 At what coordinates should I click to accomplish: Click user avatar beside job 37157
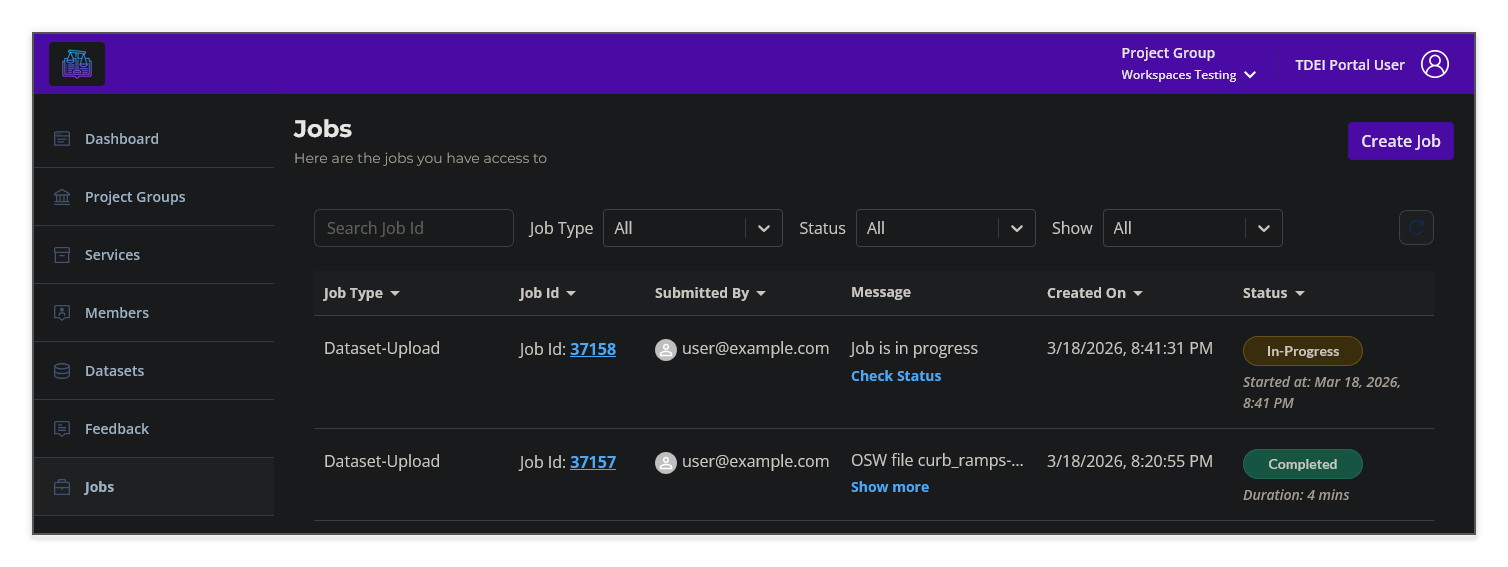click(x=666, y=463)
